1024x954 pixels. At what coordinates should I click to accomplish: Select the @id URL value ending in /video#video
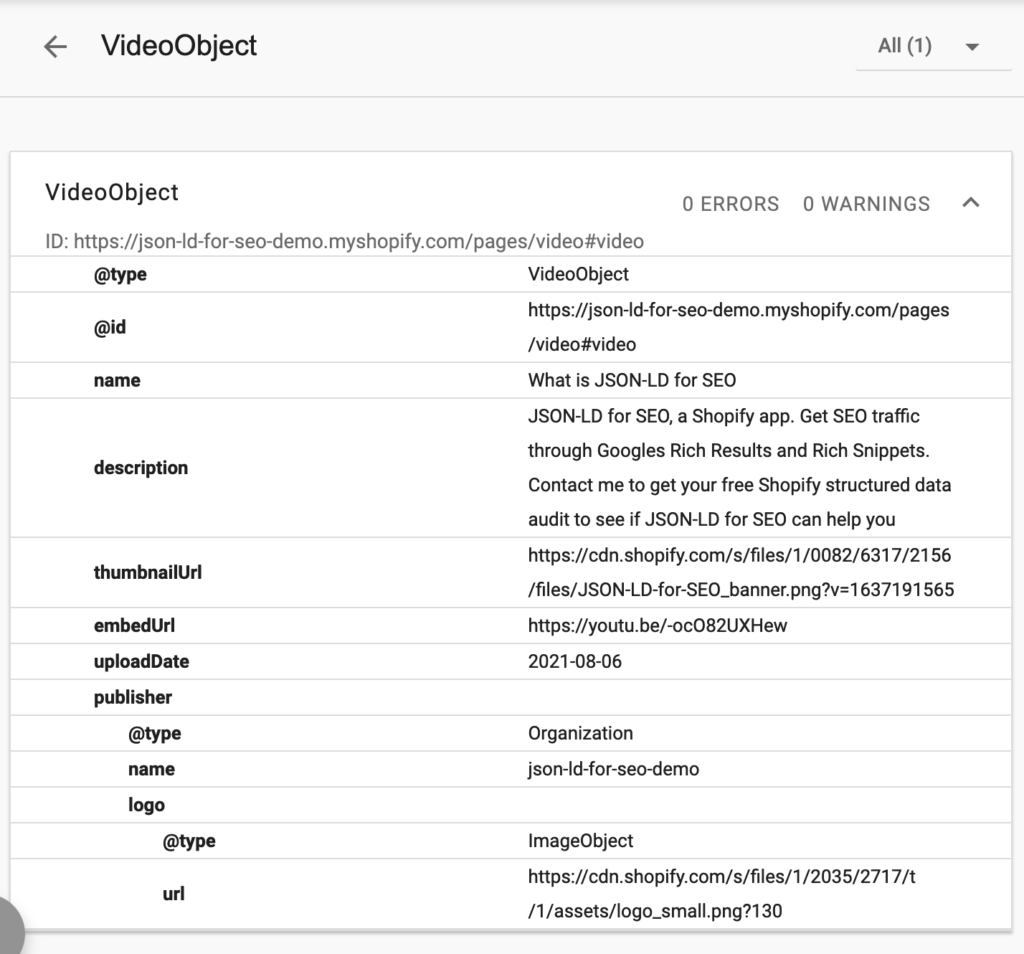(739, 327)
